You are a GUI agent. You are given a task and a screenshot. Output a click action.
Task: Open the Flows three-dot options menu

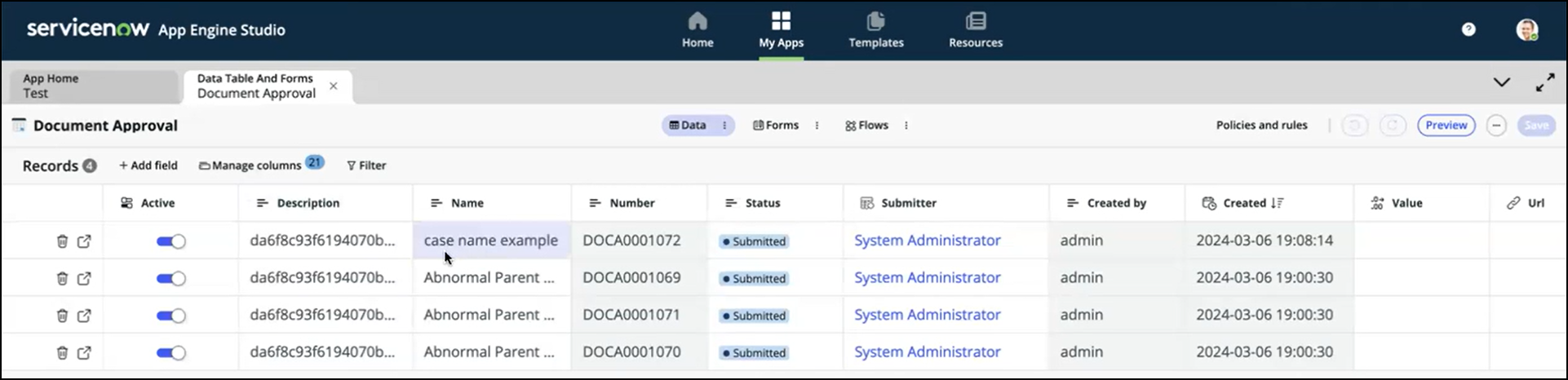click(x=906, y=126)
